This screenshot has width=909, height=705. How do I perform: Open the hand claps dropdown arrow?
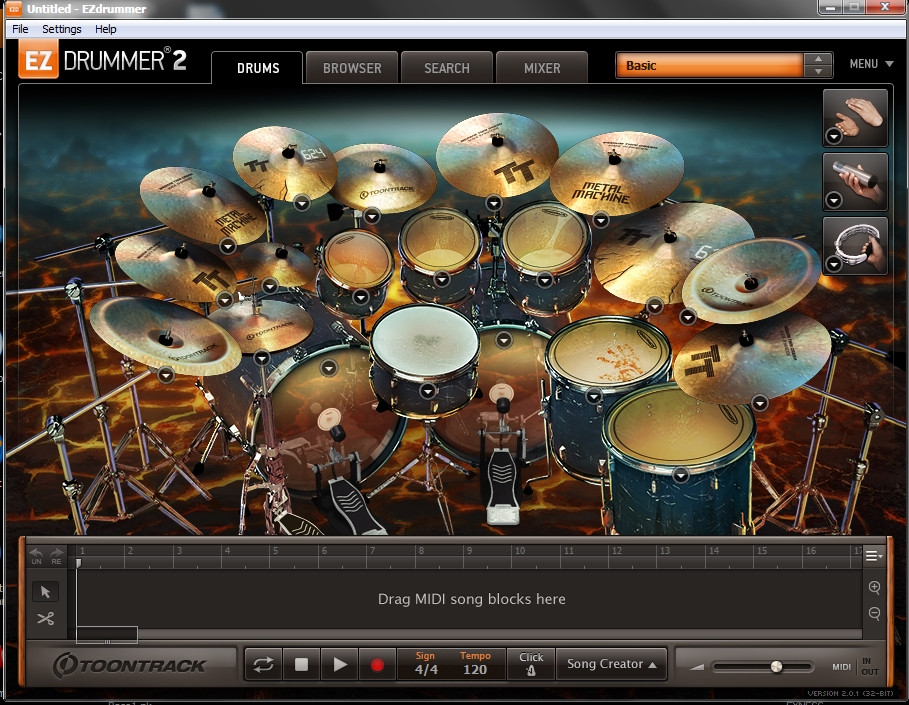pyautogui.click(x=834, y=136)
